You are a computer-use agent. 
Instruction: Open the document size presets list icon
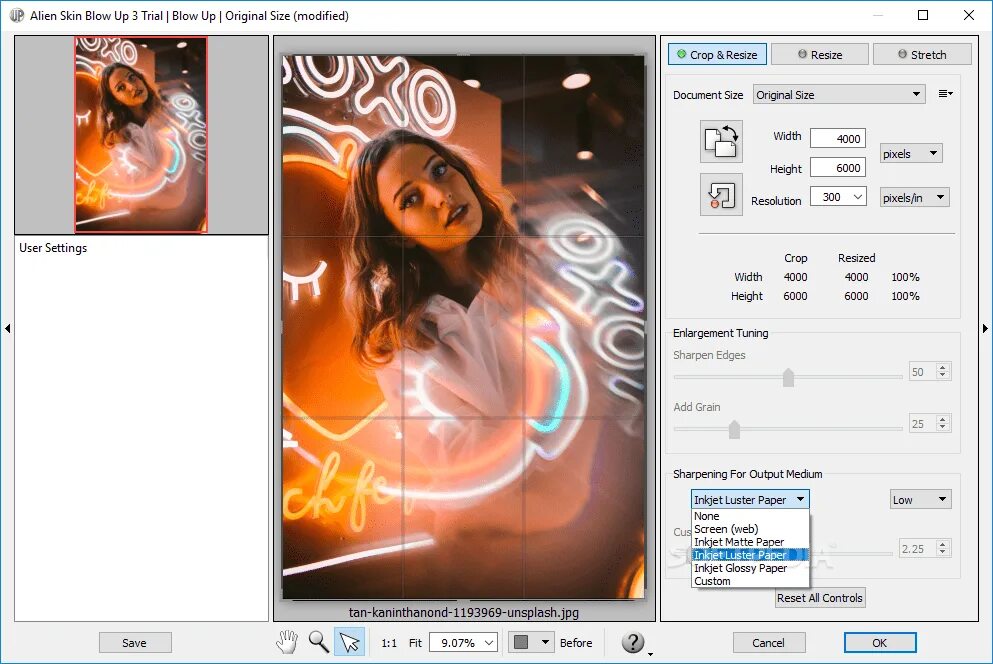point(945,94)
